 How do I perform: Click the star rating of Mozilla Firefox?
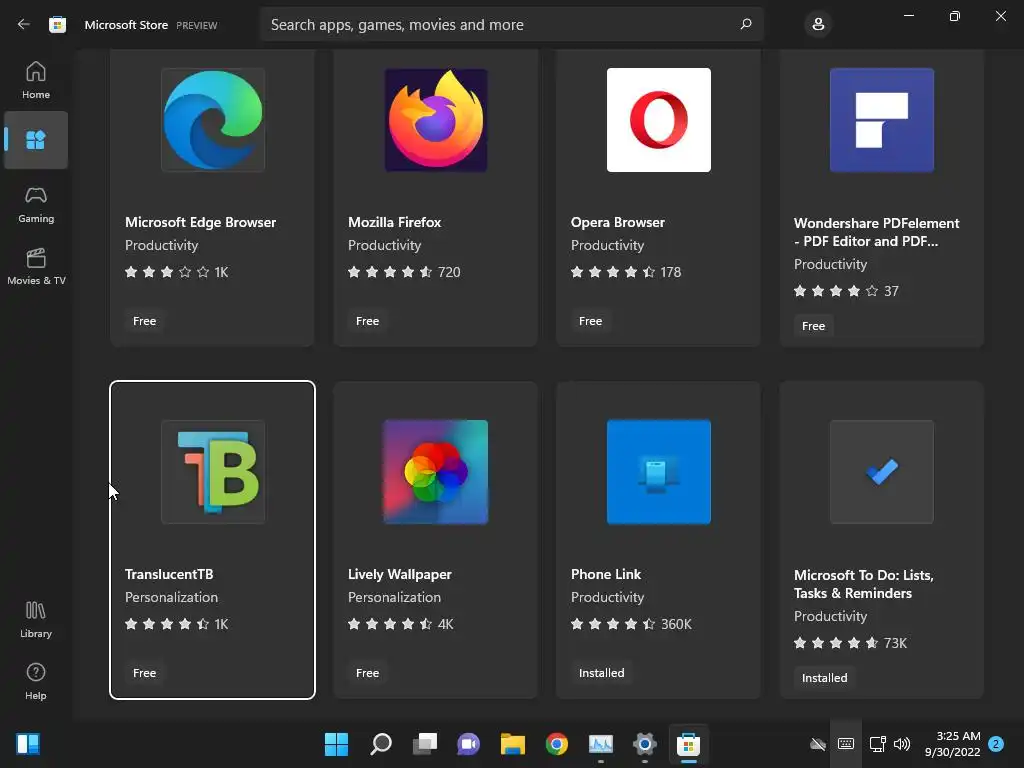tap(390, 272)
